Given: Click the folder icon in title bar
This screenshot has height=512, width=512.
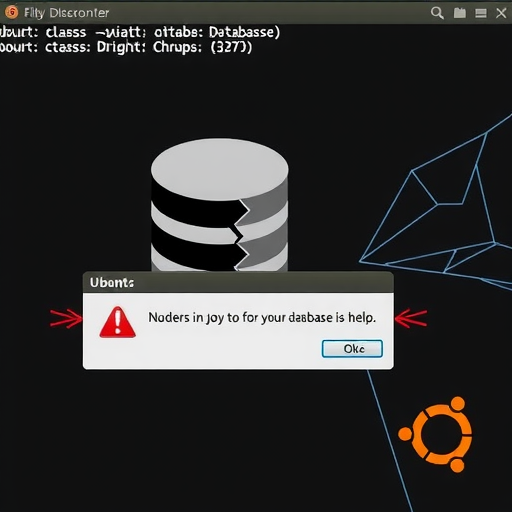Looking at the screenshot, I should (x=460, y=13).
